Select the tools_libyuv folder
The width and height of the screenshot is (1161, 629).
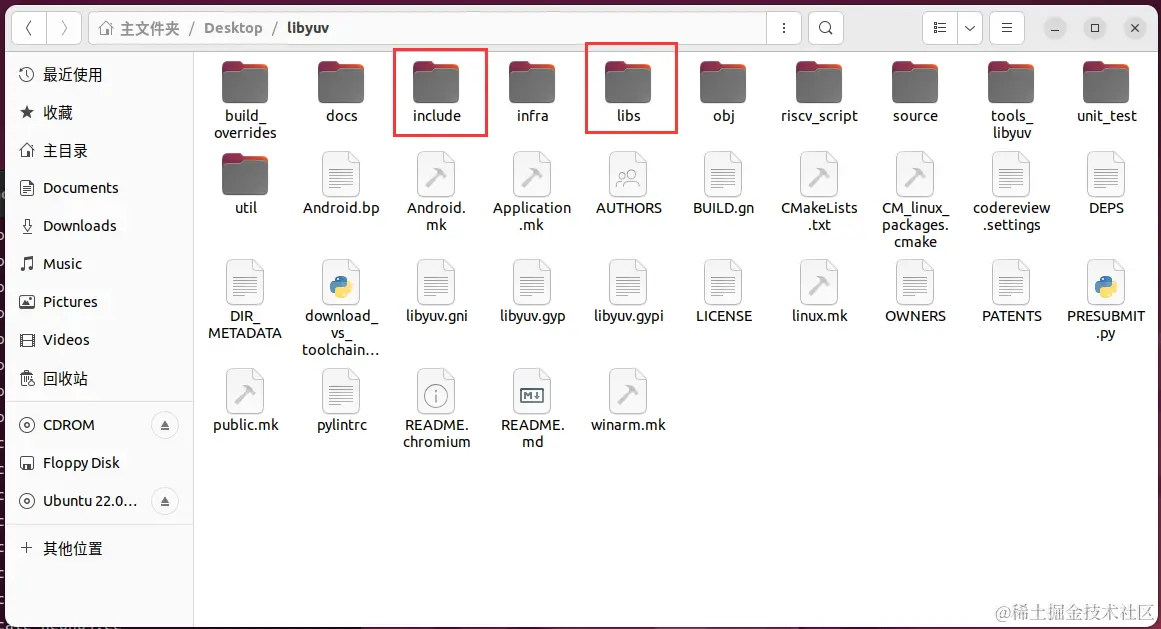[1011, 100]
